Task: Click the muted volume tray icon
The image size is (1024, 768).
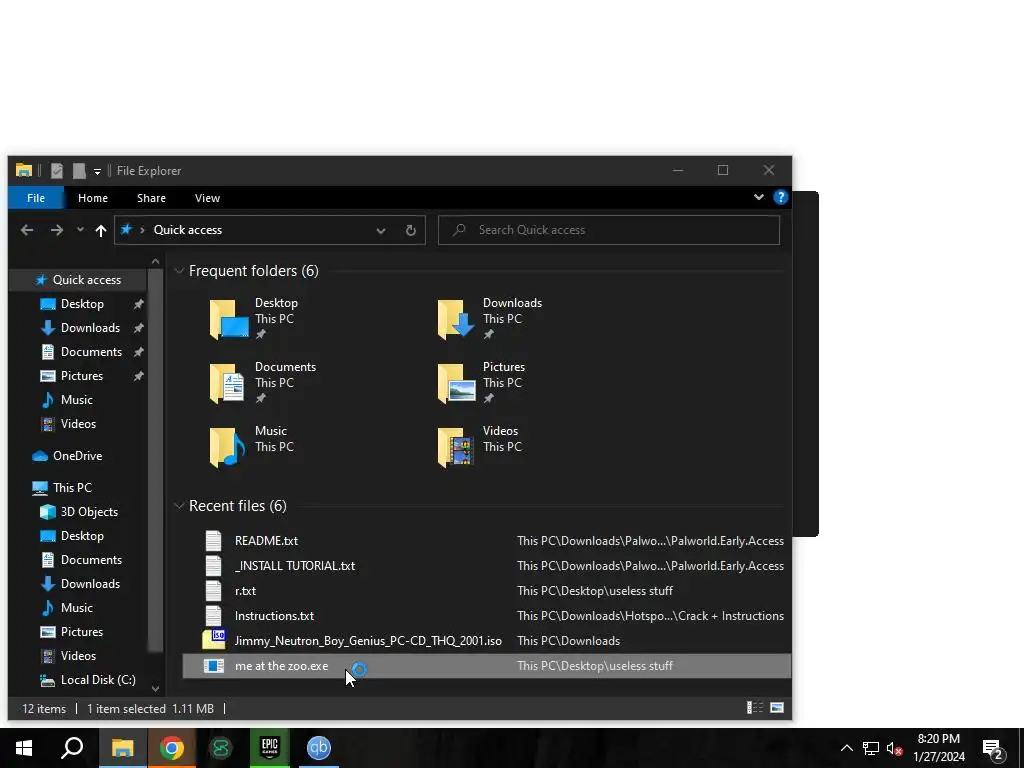Action: click(x=895, y=749)
